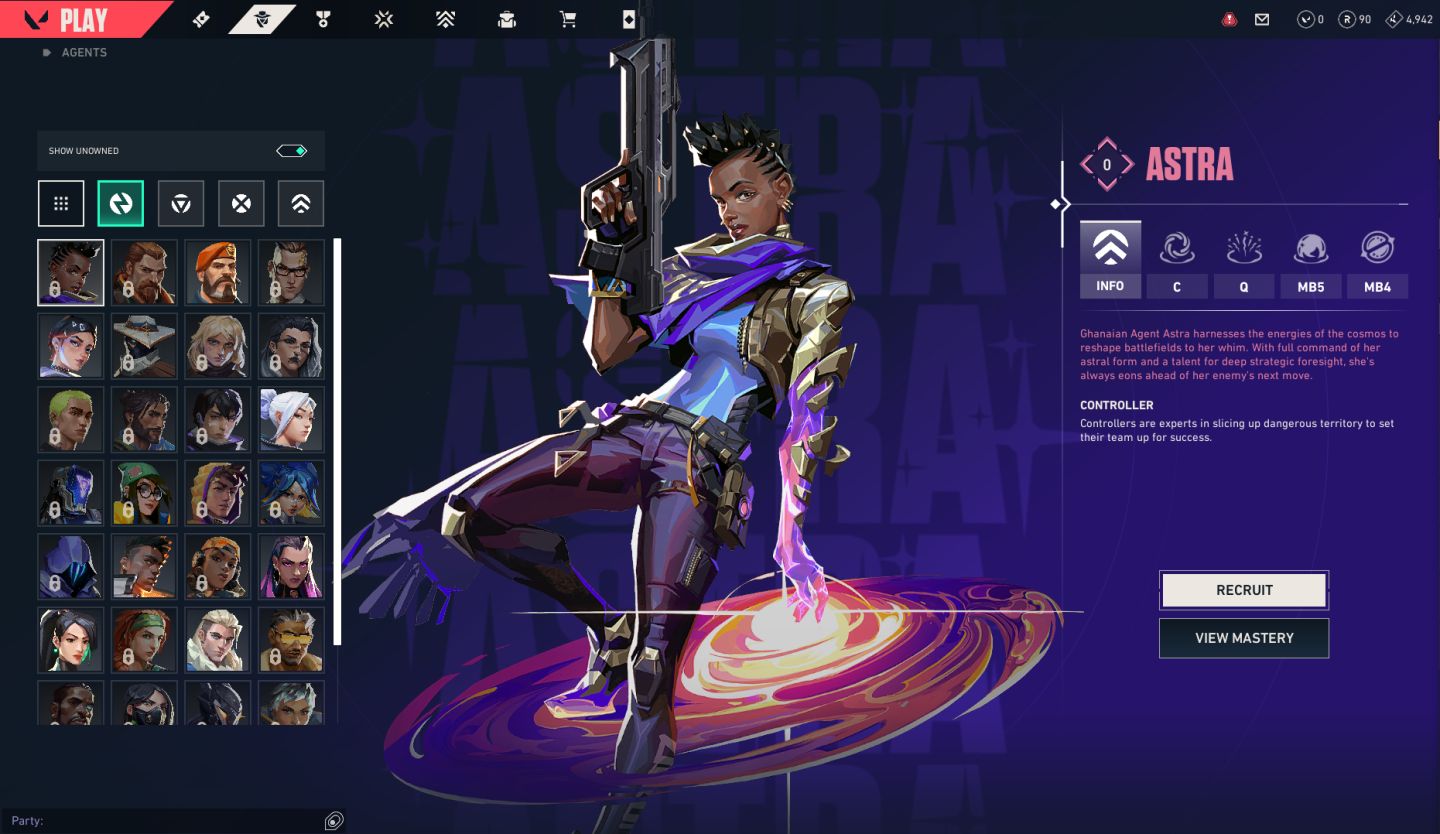Select Clove portrait with purple cap

tap(71, 346)
